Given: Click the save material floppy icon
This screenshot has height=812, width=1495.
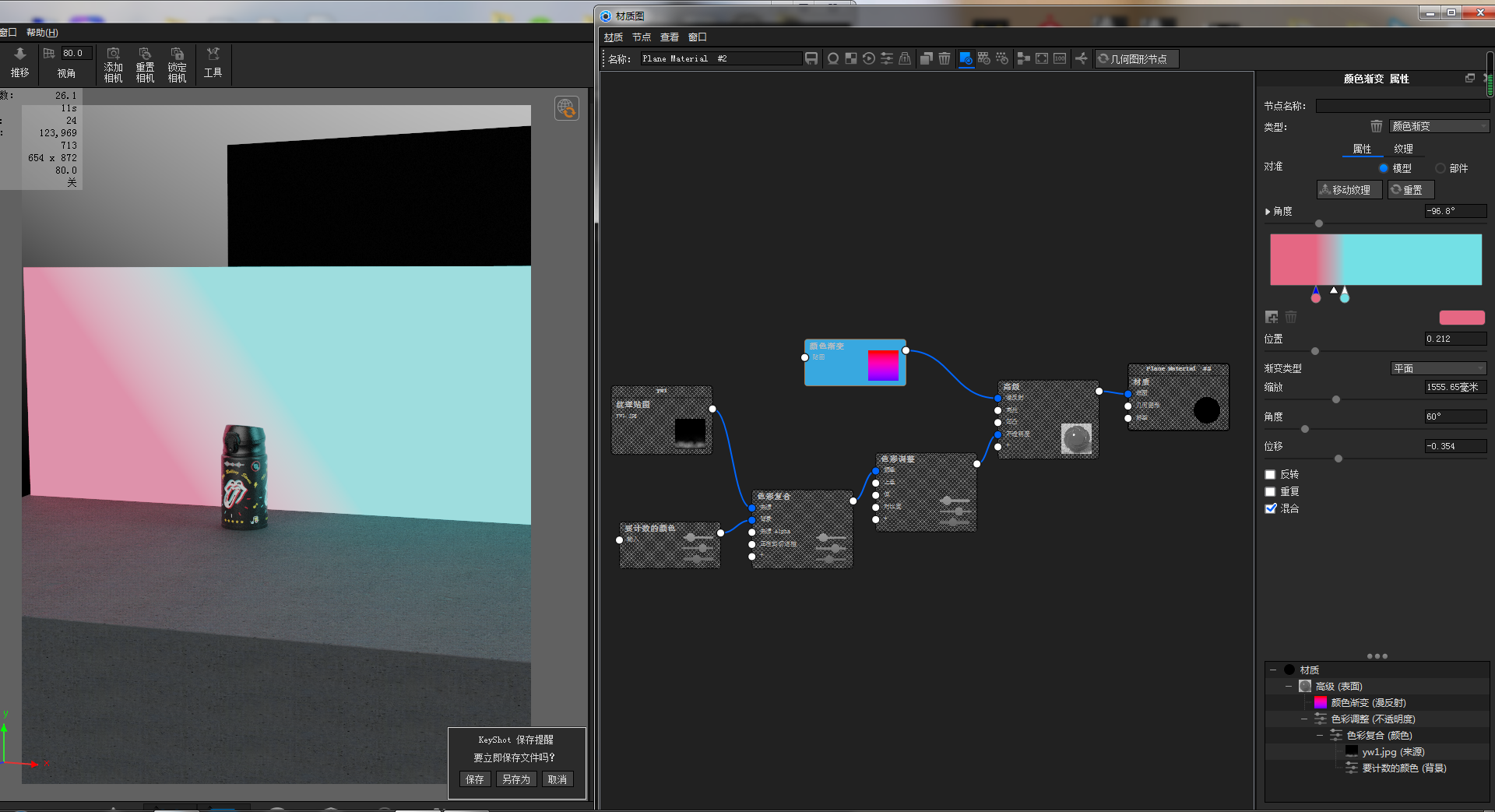Looking at the screenshot, I should pos(811,58).
